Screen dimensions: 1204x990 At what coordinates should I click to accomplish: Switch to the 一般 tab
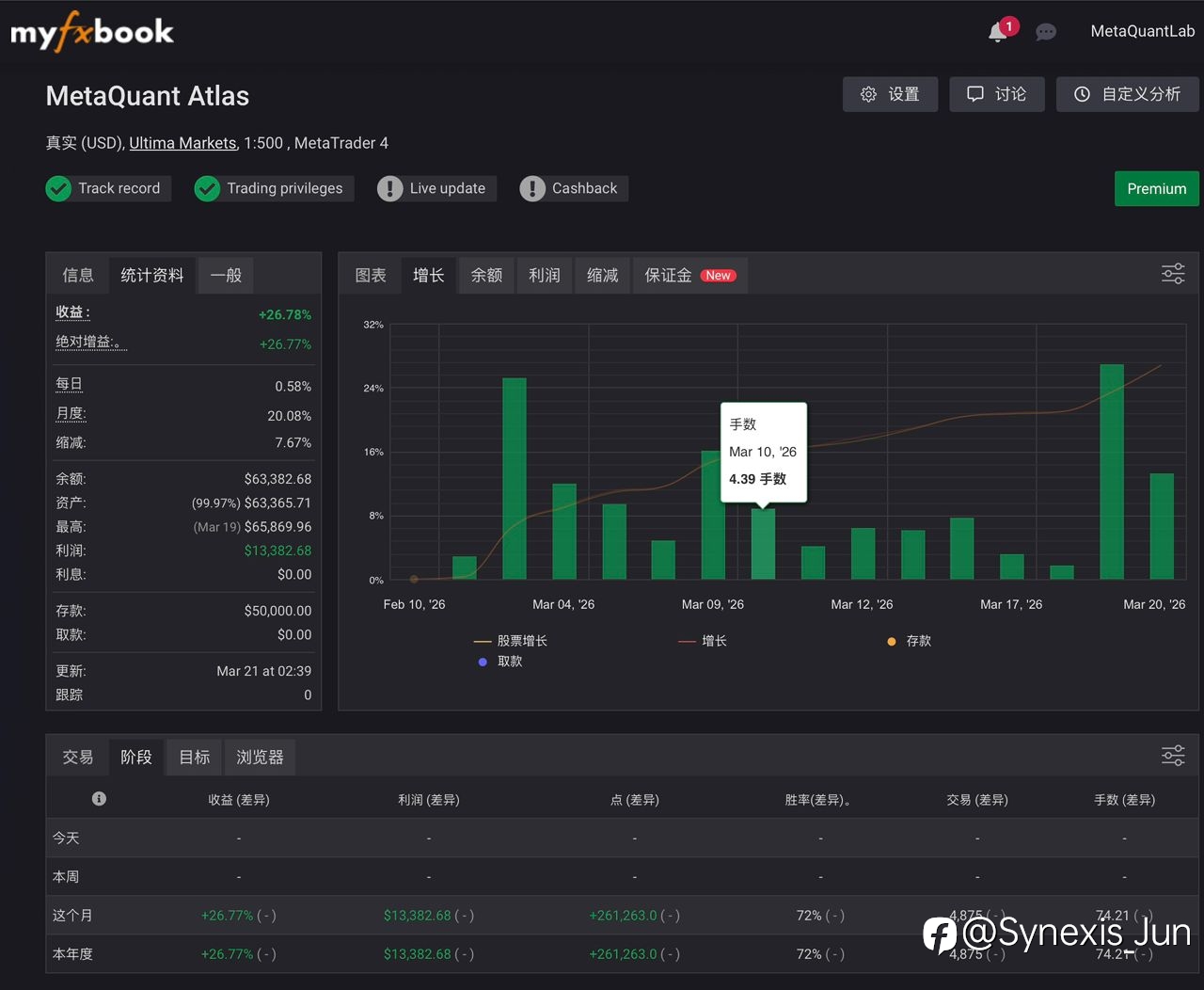coord(226,276)
